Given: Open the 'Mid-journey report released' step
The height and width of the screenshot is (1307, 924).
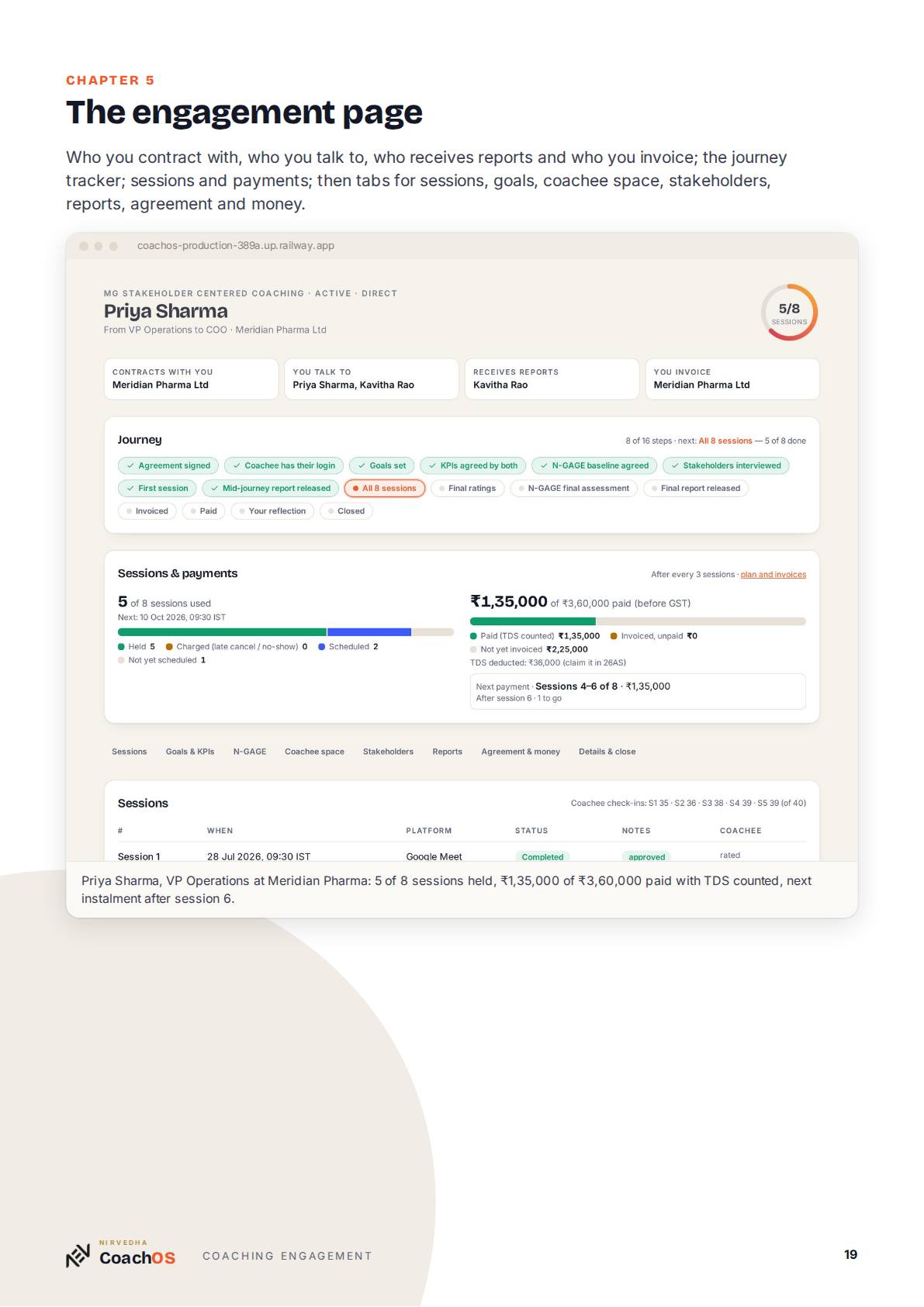Looking at the screenshot, I should point(271,488).
